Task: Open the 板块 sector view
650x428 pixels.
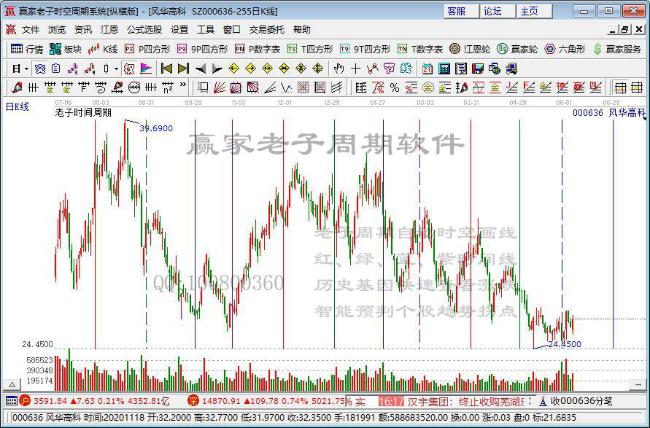Action: 65,49
